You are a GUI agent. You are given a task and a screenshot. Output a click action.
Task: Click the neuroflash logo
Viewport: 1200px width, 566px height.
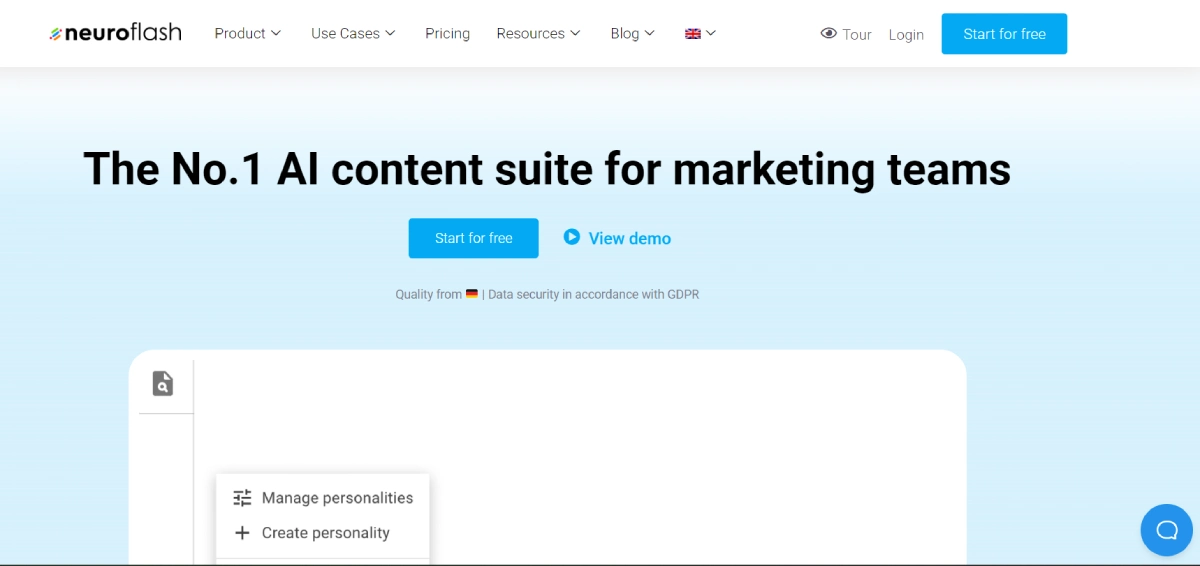click(116, 33)
